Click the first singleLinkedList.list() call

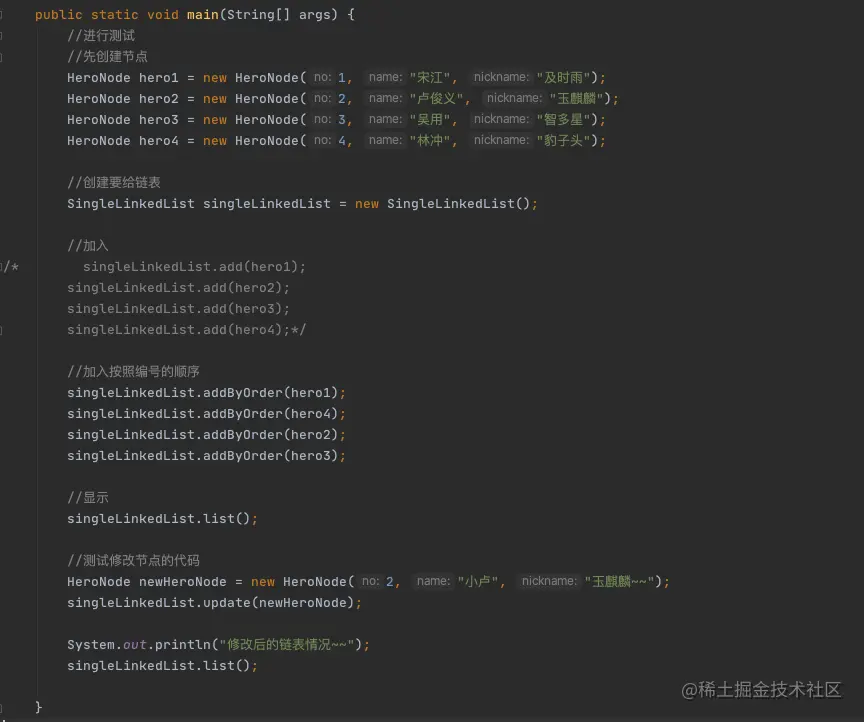[x=162, y=519]
